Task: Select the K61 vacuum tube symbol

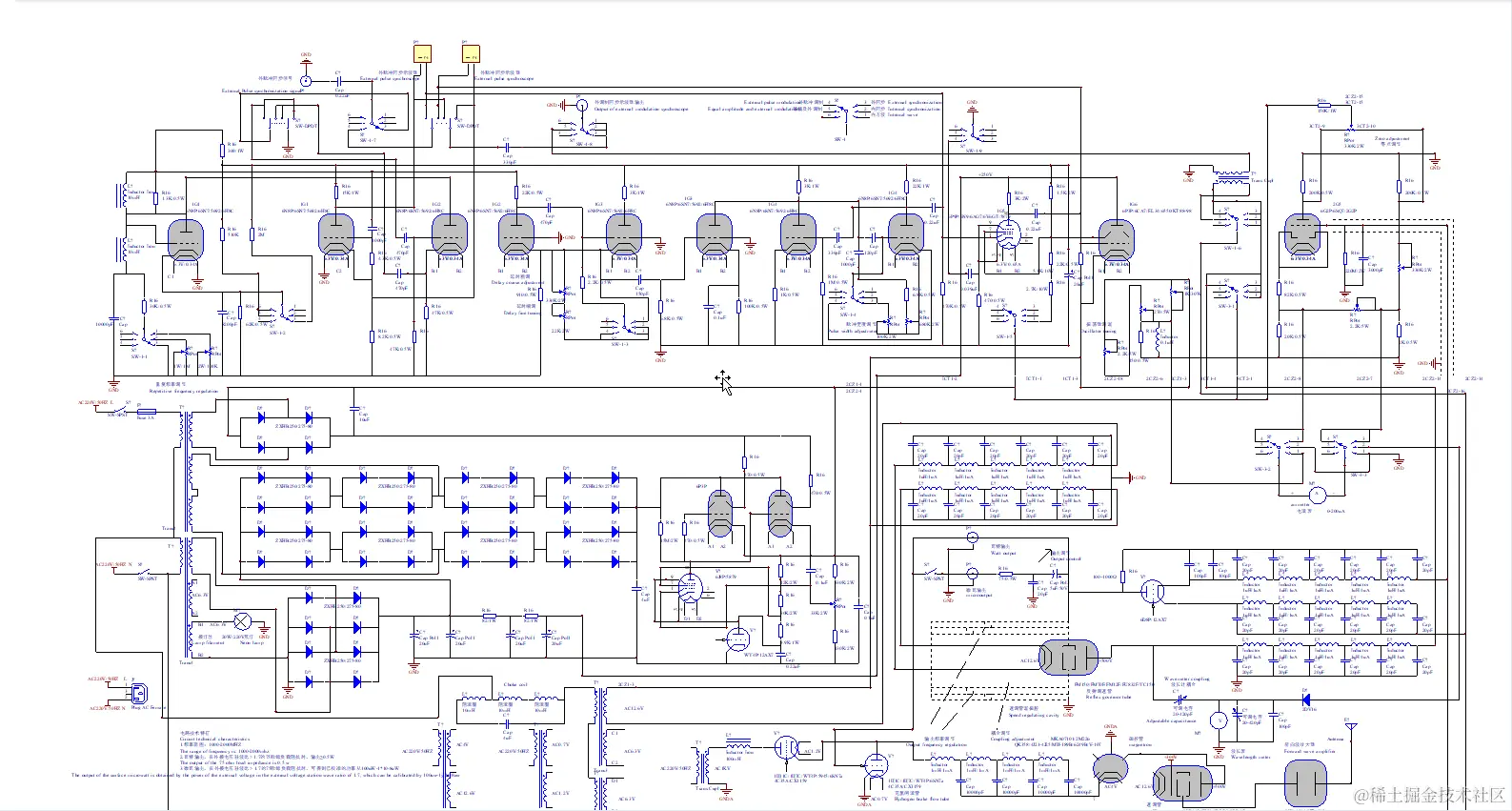Action: point(335,234)
